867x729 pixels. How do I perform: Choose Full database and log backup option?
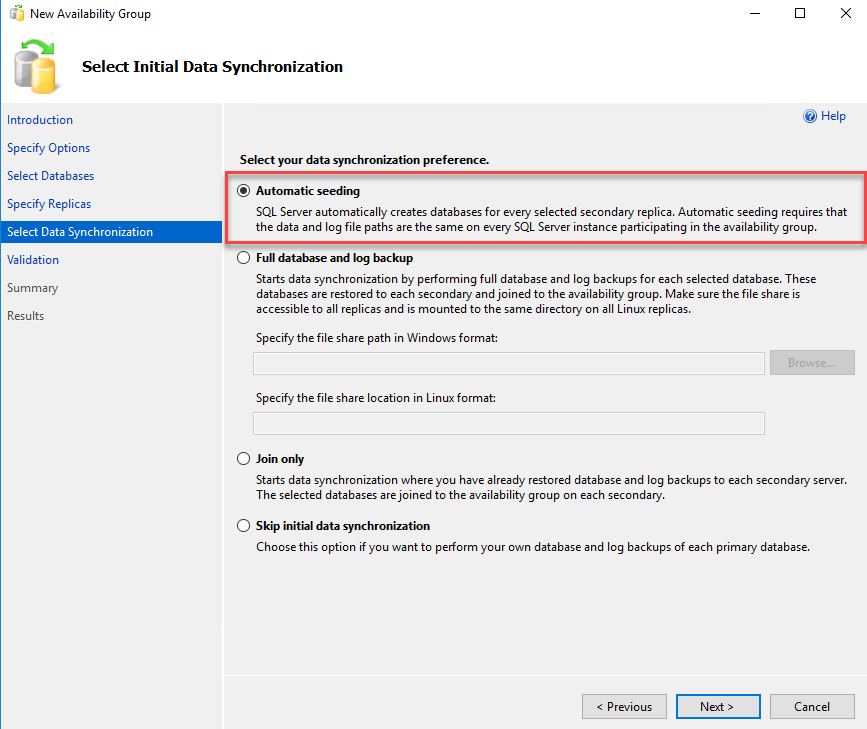(243, 258)
